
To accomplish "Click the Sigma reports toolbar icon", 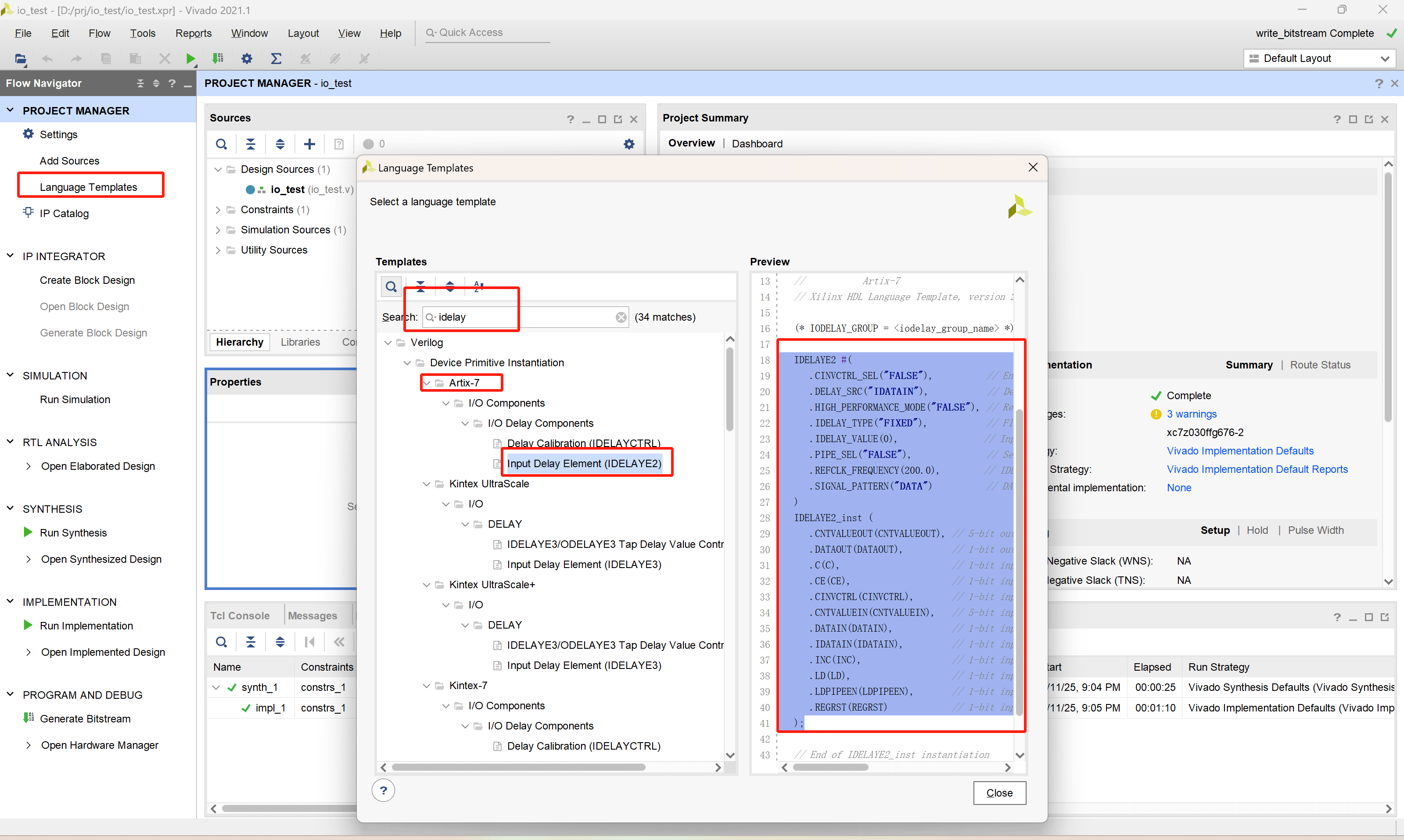I will click(276, 58).
